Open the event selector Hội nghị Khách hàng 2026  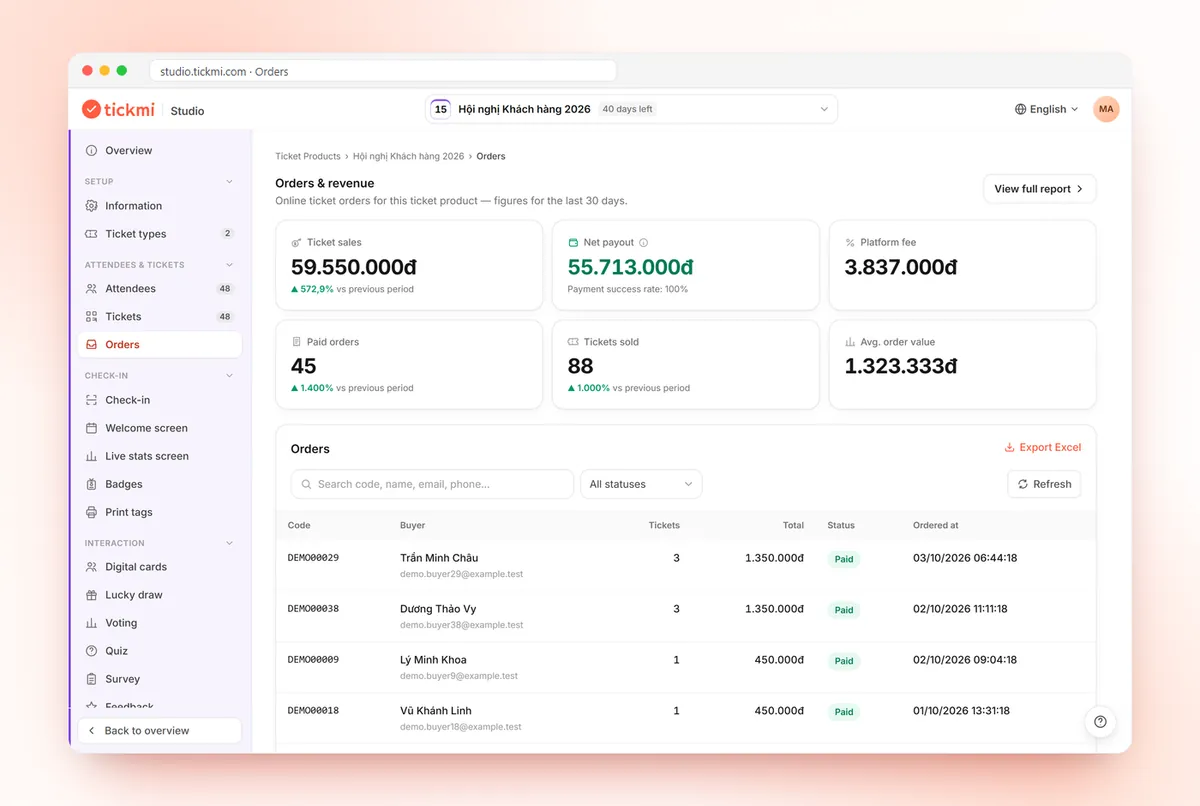pyautogui.click(x=631, y=109)
